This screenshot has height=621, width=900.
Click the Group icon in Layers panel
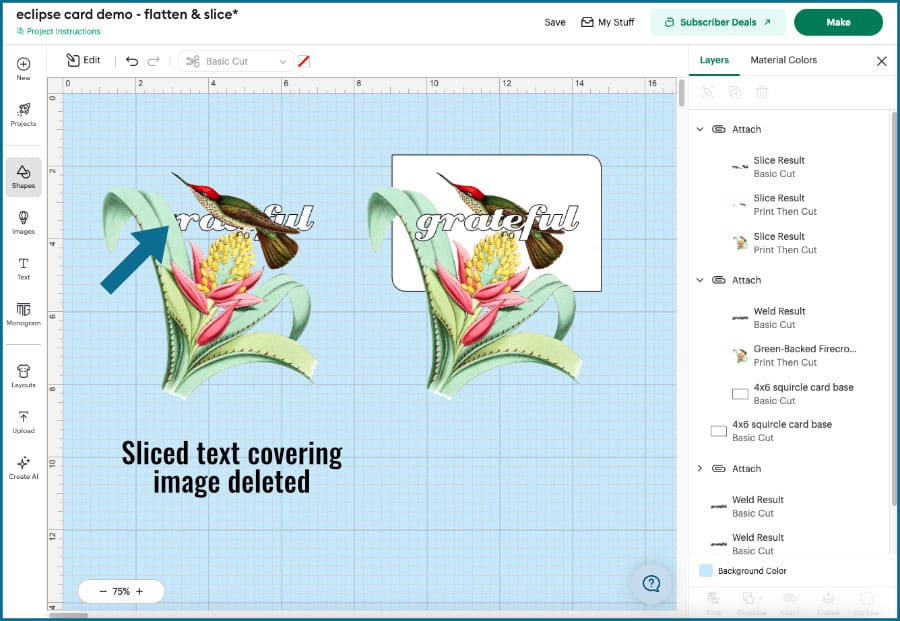[x=708, y=92]
